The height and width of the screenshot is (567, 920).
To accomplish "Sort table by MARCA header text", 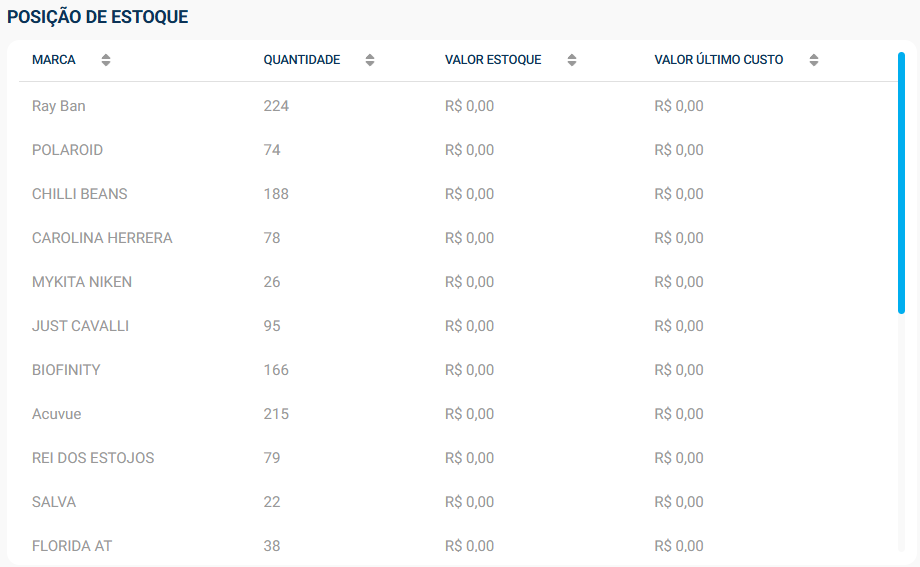I will pyautogui.click(x=53, y=60).
